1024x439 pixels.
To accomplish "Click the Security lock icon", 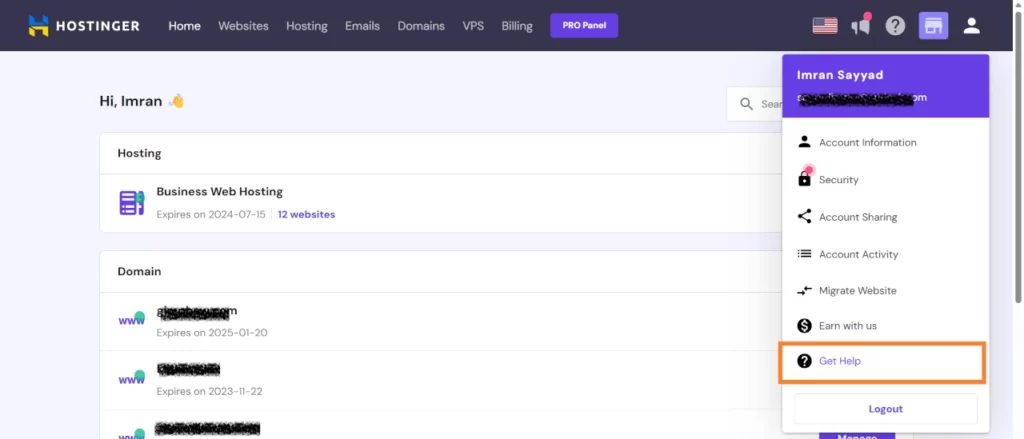I will pos(805,178).
